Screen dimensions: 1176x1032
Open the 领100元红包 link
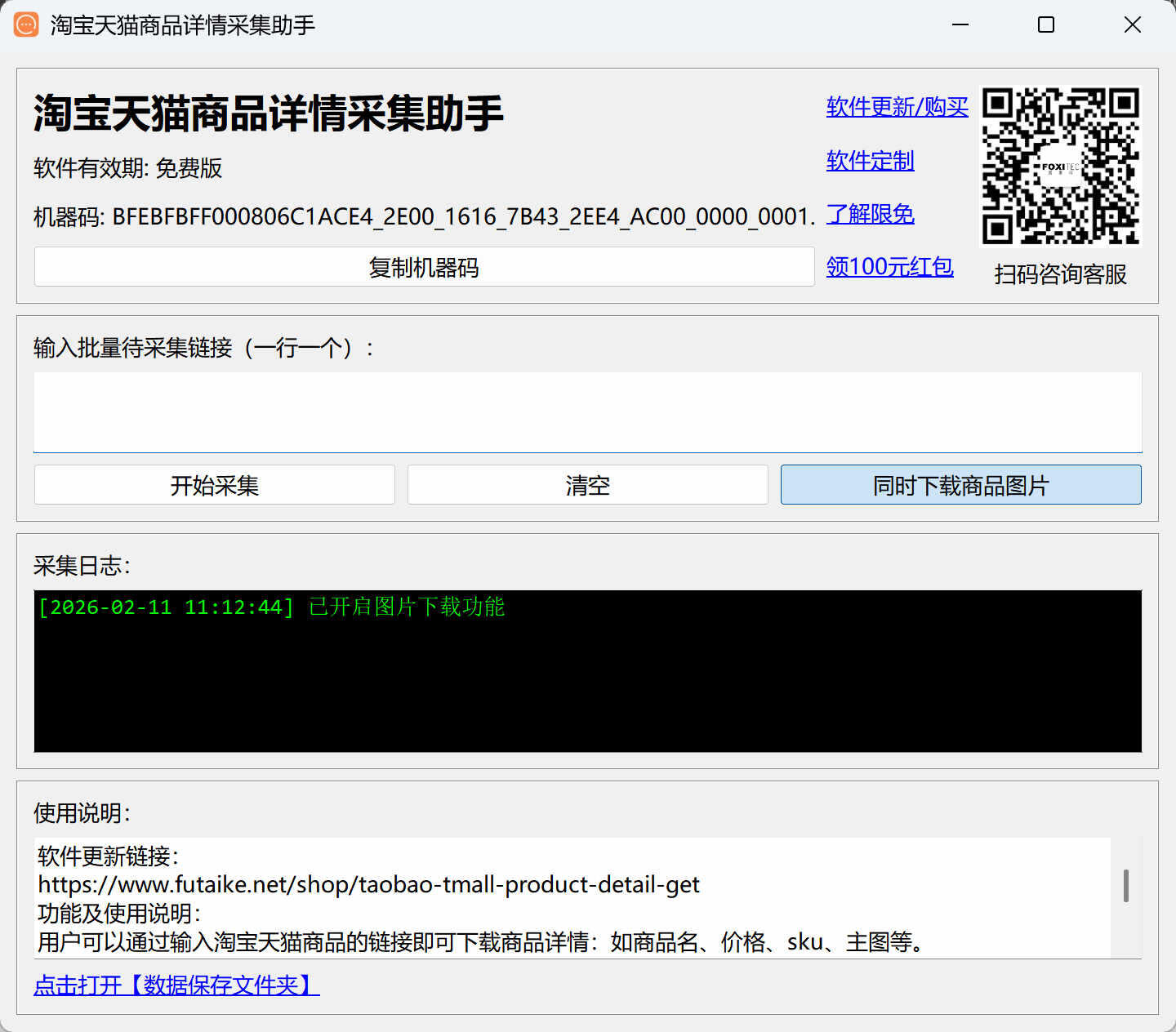point(889,267)
